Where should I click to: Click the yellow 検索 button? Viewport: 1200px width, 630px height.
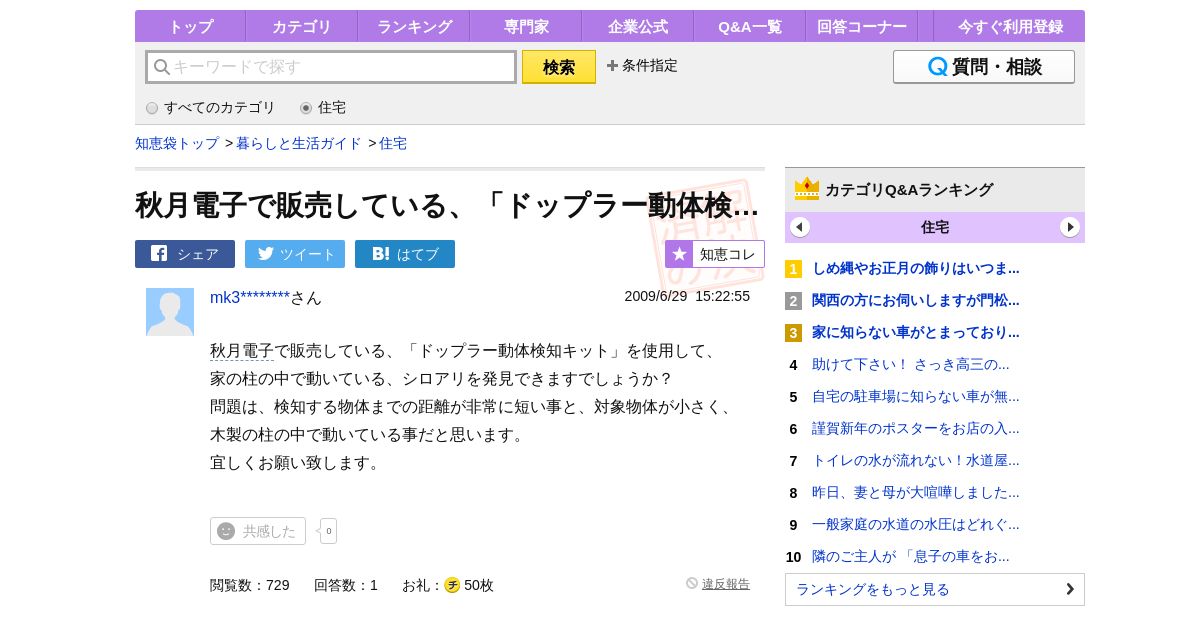pos(559,67)
